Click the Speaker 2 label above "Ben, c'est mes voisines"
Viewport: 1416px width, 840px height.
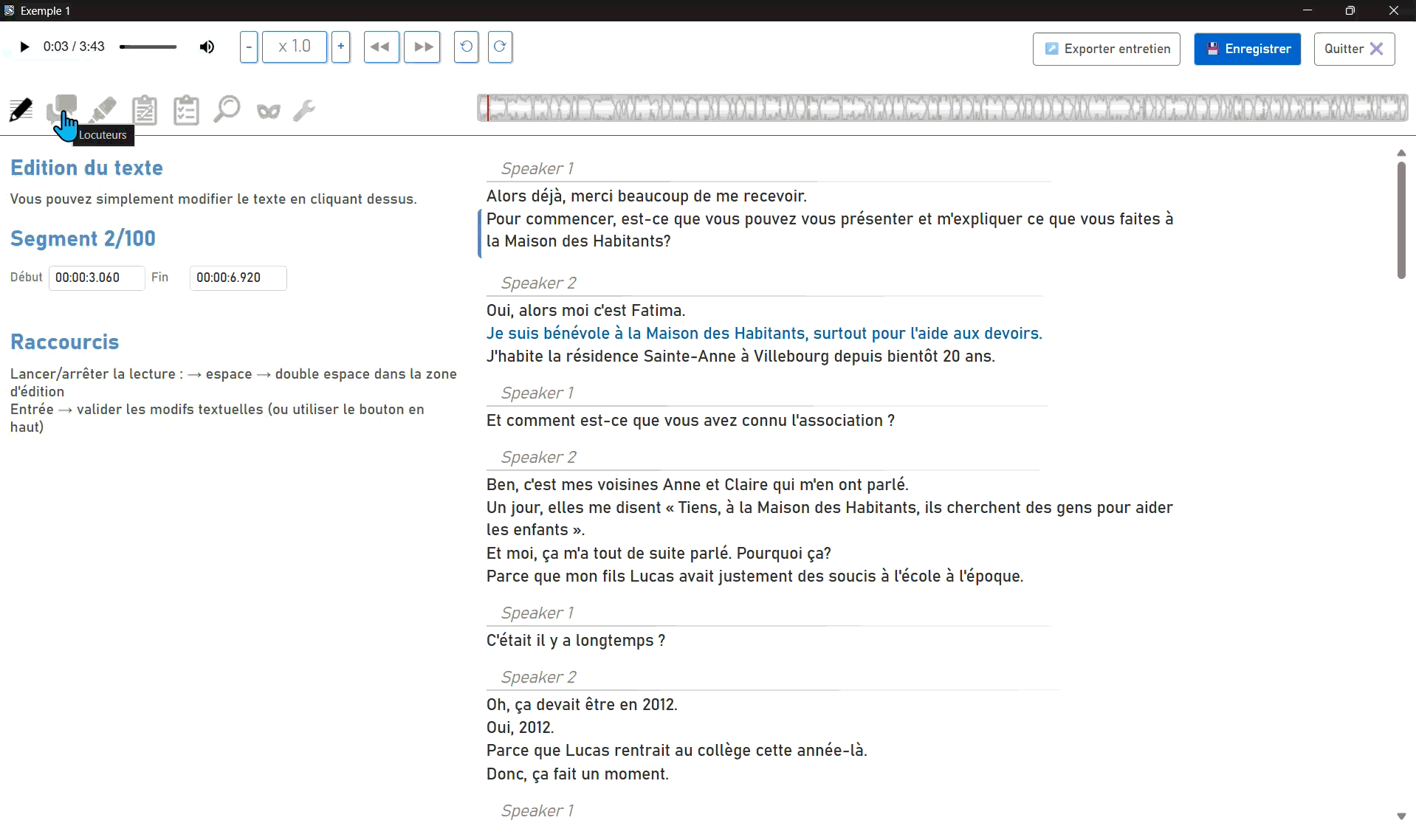tap(539, 457)
